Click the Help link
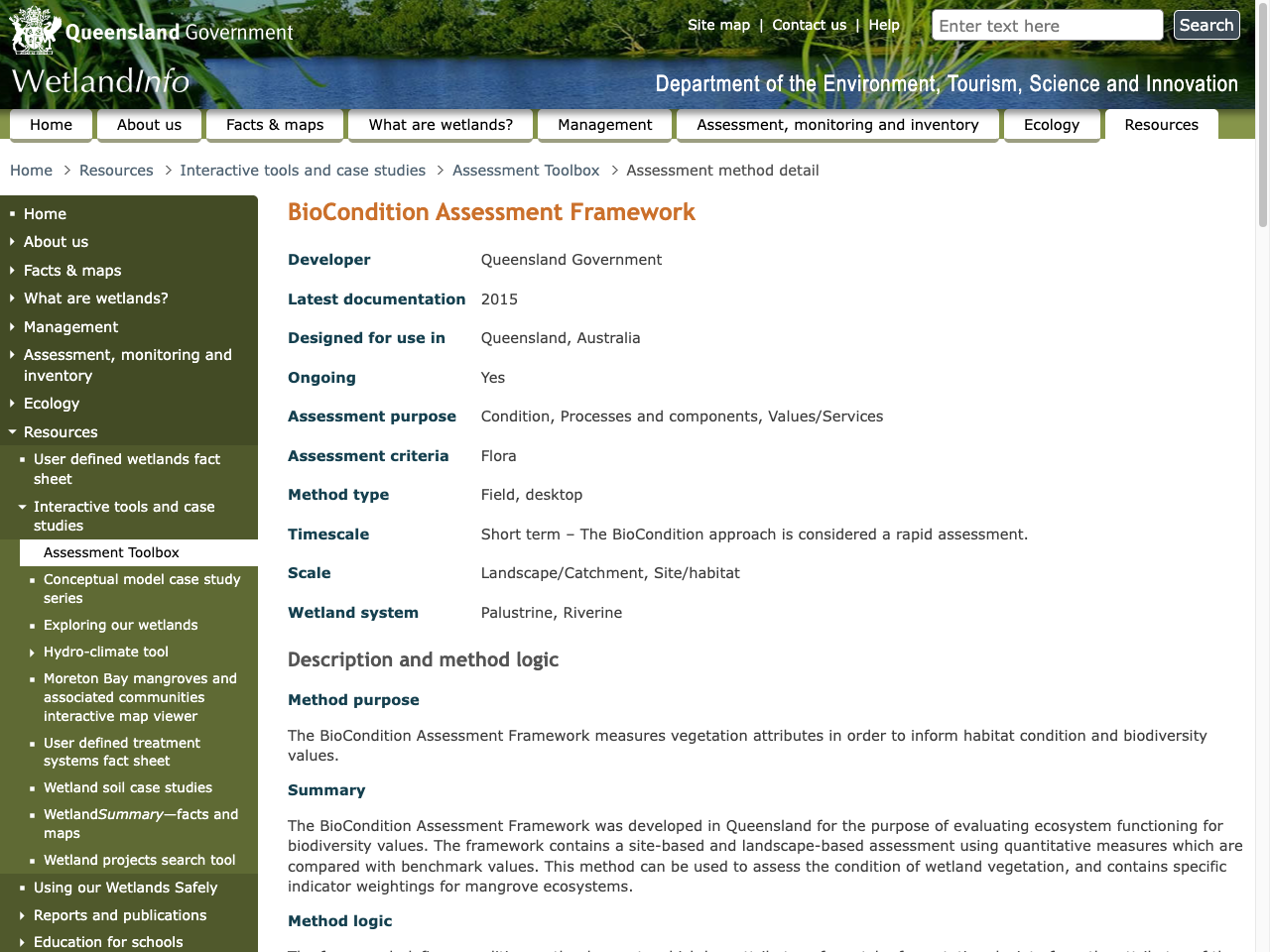The height and width of the screenshot is (952, 1270). (883, 25)
